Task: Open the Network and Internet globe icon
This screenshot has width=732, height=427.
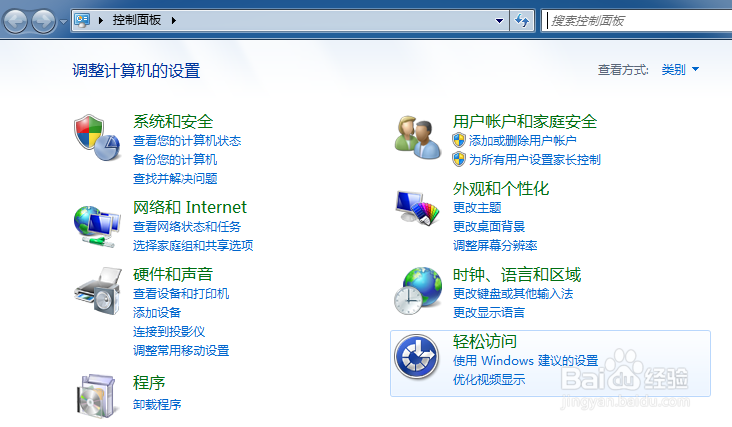Action: (x=97, y=226)
